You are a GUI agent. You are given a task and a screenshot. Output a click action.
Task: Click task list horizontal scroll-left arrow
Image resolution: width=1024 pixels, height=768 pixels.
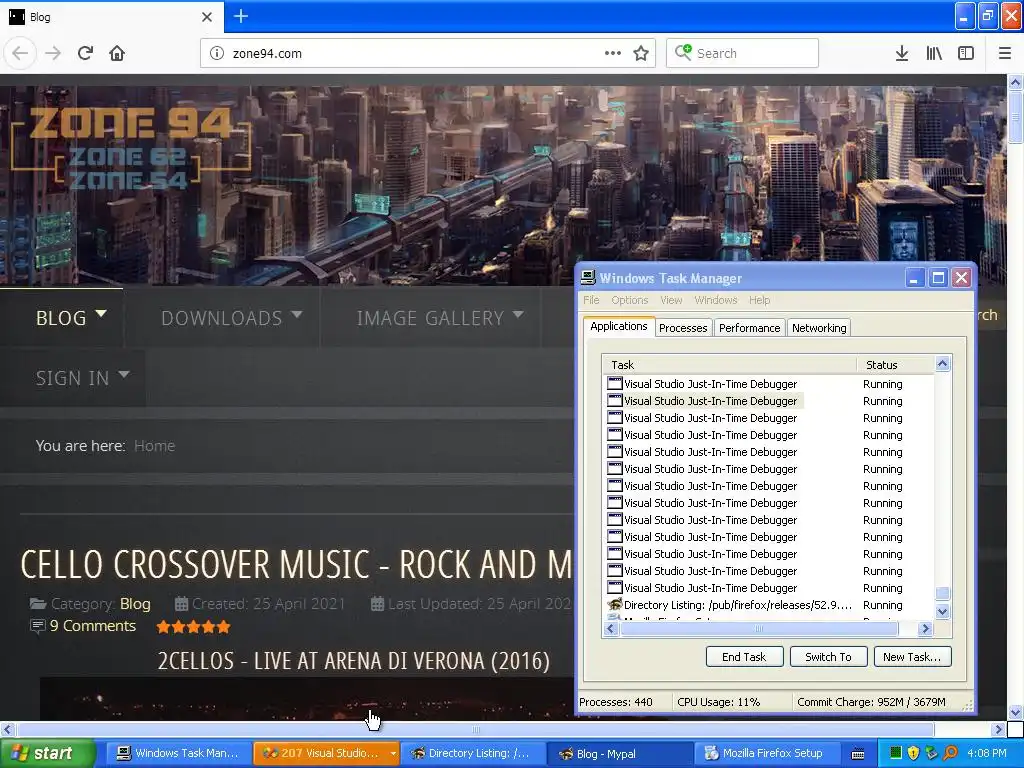611,628
